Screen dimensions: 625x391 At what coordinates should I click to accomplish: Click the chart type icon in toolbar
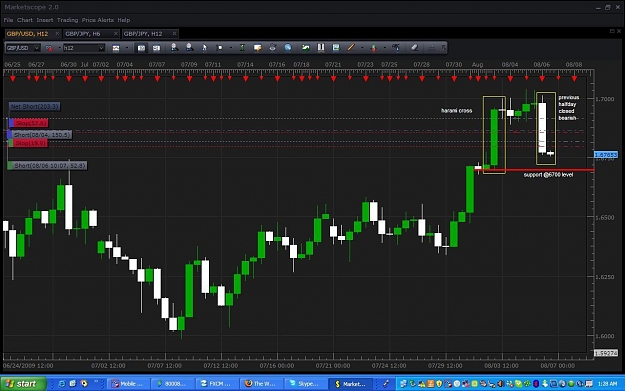point(116,48)
